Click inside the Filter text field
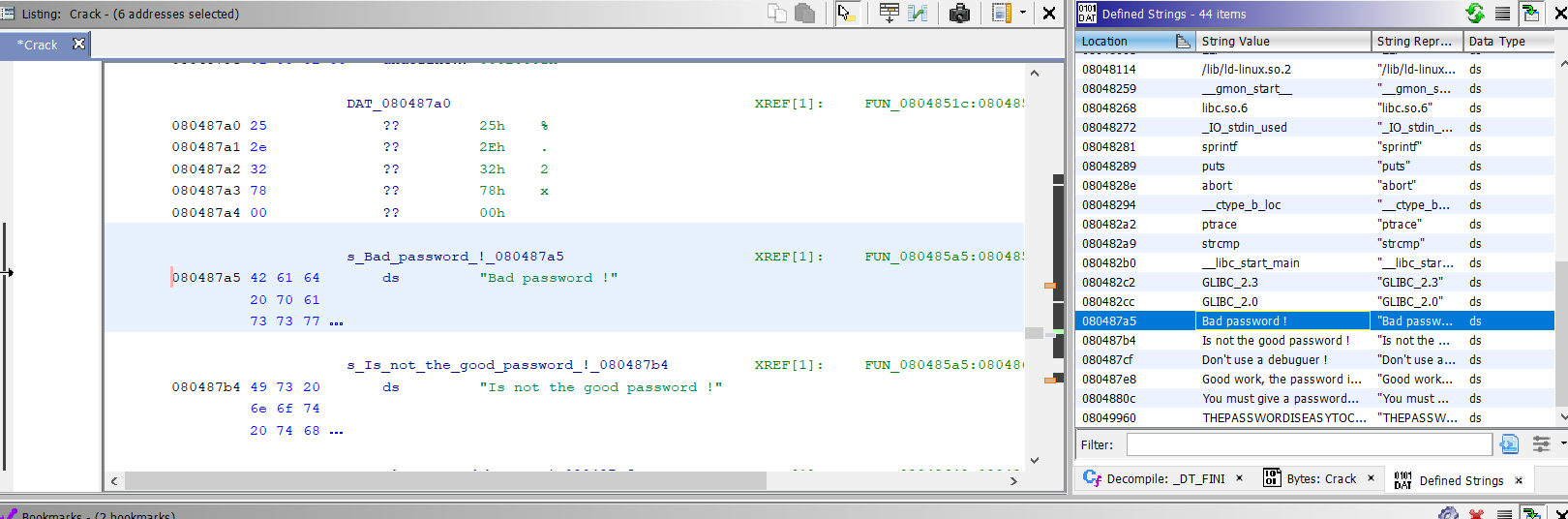The height and width of the screenshot is (519, 1568). click(1309, 444)
